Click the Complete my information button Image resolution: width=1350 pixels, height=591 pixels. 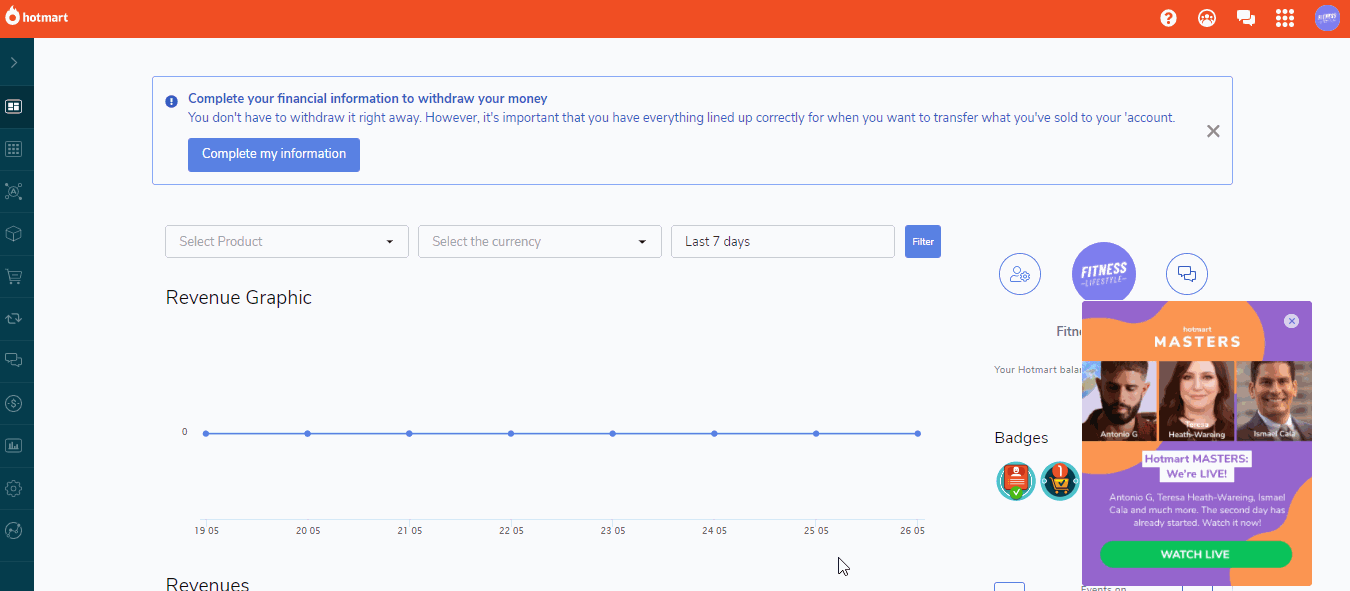point(274,154)
